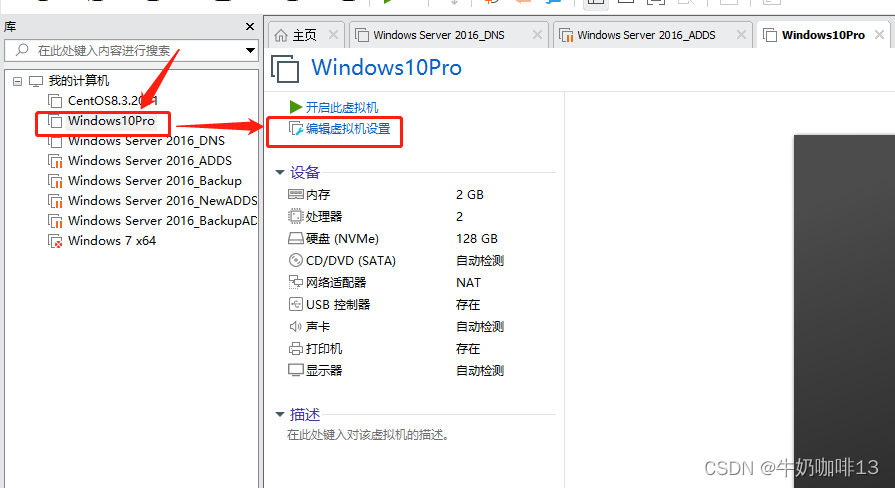Click the 网络适配器 network adapter icon
Viewport: 895px width, 488px height.
tap(296, 282)
